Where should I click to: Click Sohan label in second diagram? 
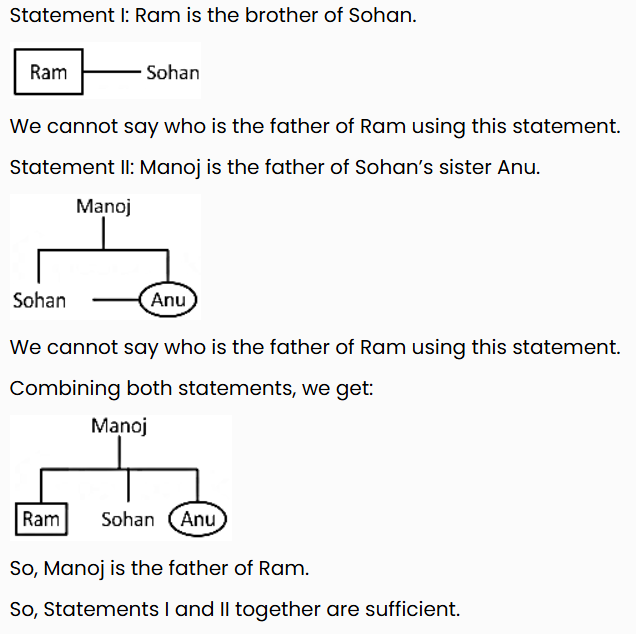tap(39, 301)
